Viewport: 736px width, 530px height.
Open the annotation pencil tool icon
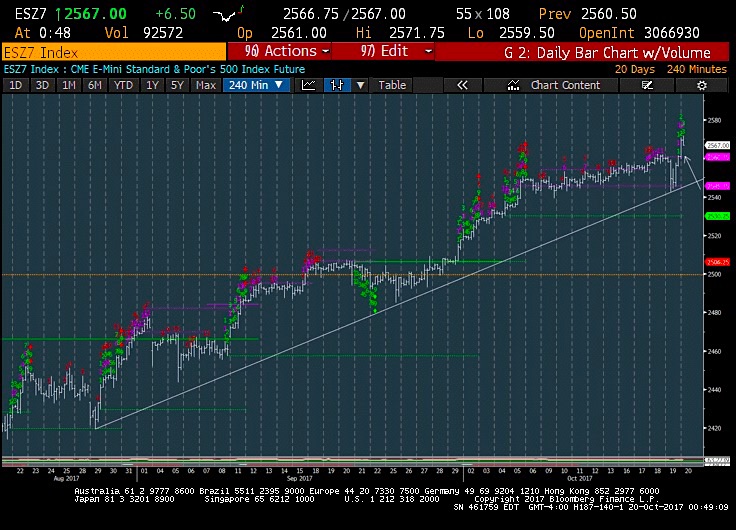tap(647, 85)
